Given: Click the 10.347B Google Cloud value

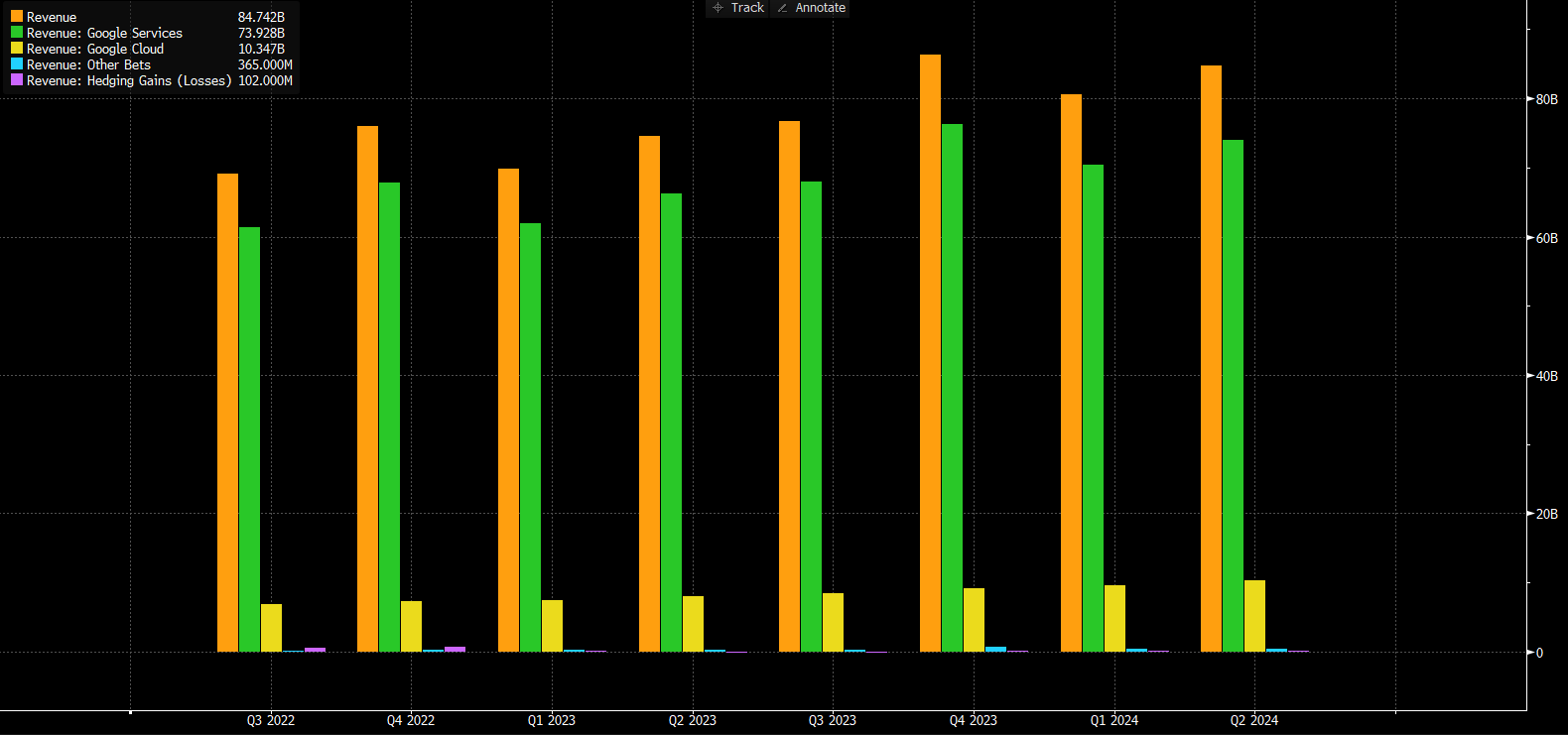Looking at the screenshot, I should point(261,49).
